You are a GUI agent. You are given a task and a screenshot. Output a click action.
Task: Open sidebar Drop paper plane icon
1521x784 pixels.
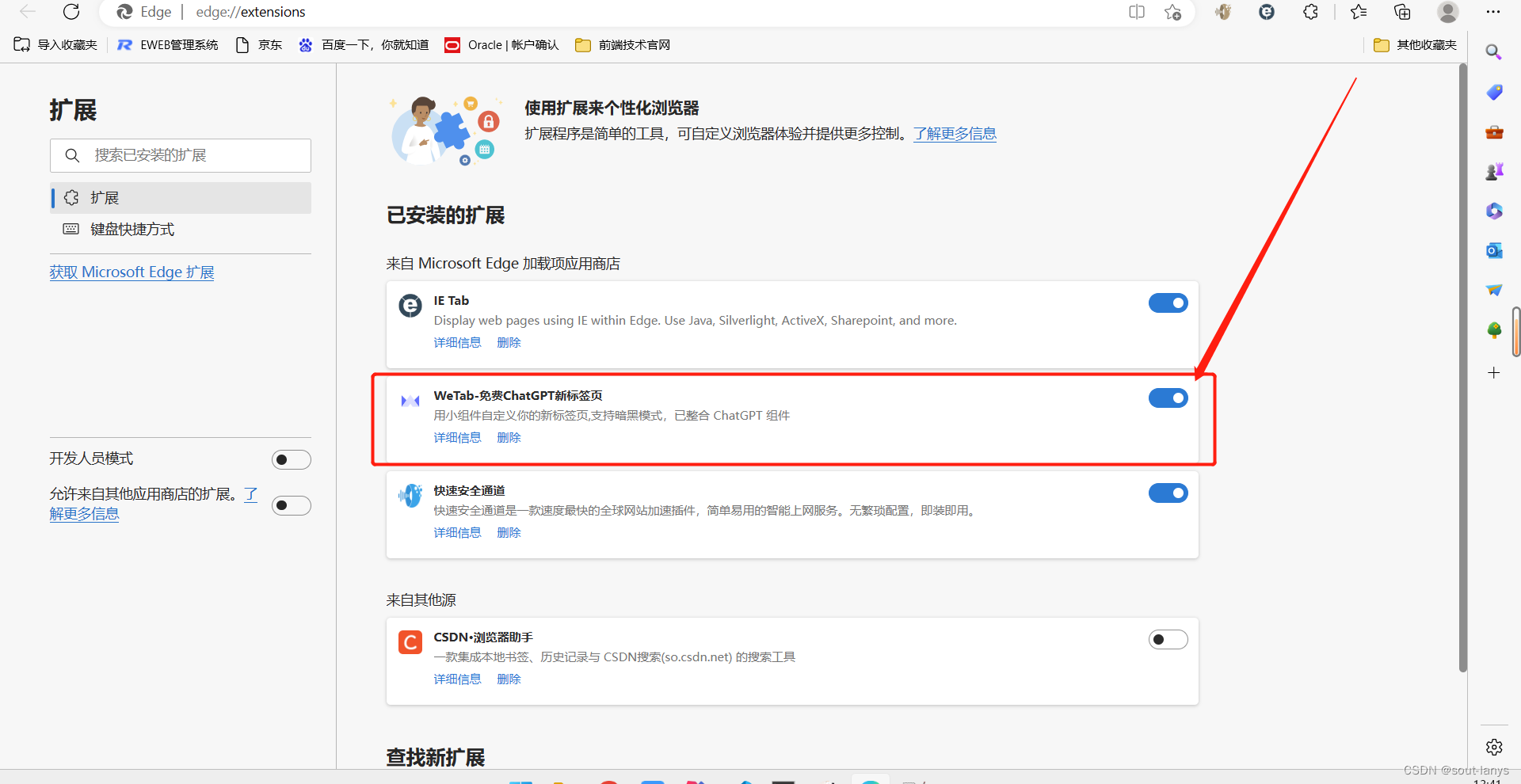pos(1494,290)
